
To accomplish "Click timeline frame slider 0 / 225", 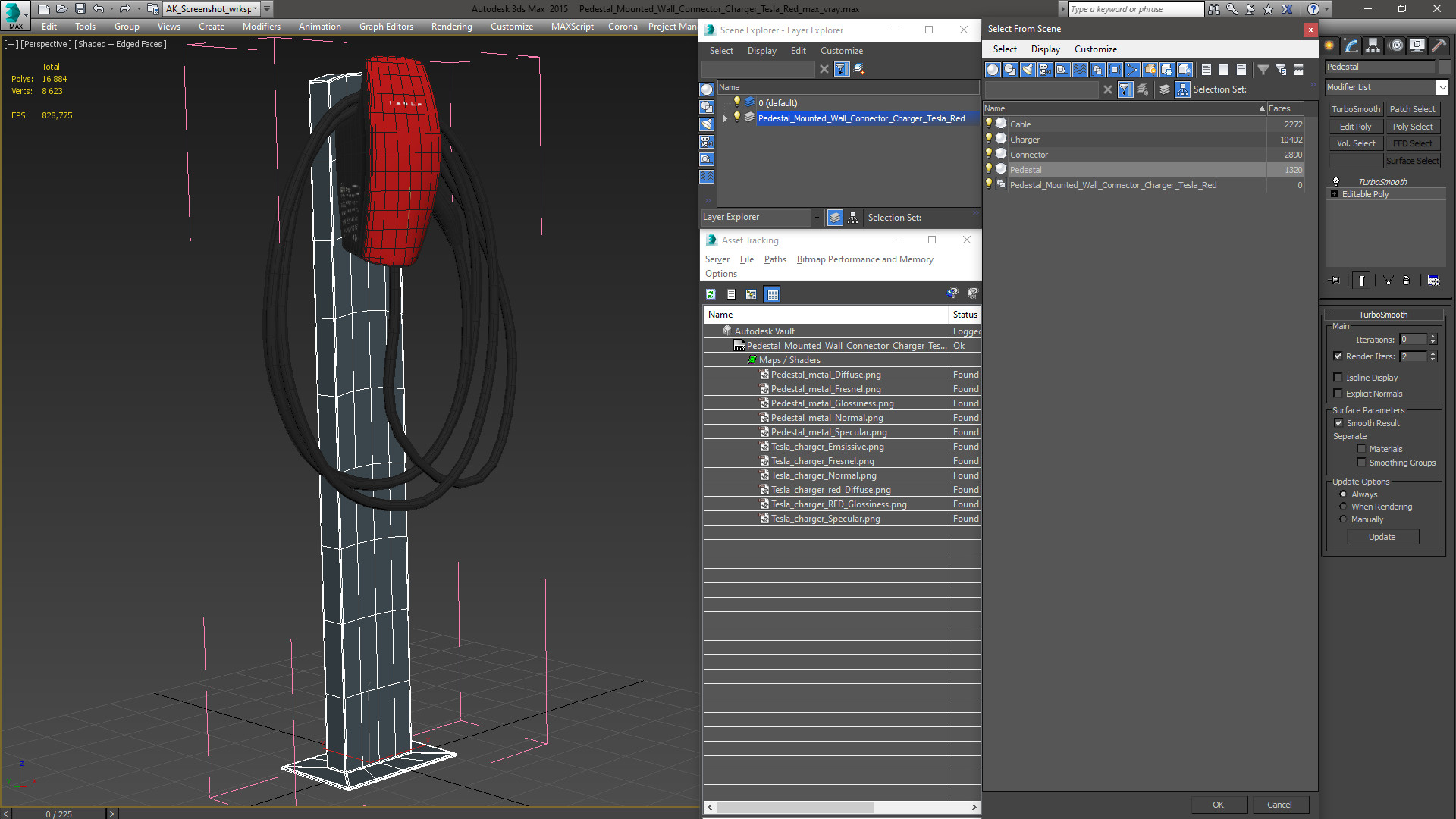I will [x=58, y=814].
